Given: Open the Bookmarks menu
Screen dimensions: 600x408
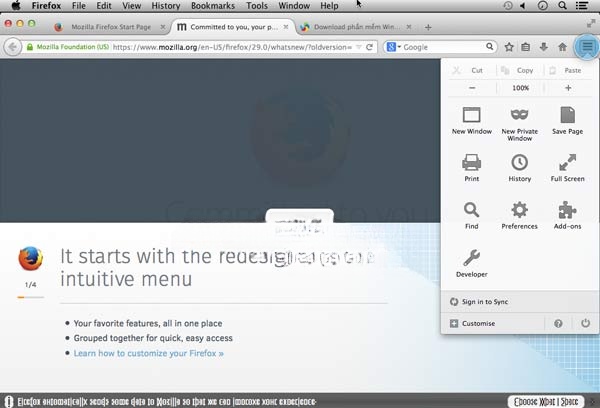Looking at the screenshot, I should pos(213,6).
